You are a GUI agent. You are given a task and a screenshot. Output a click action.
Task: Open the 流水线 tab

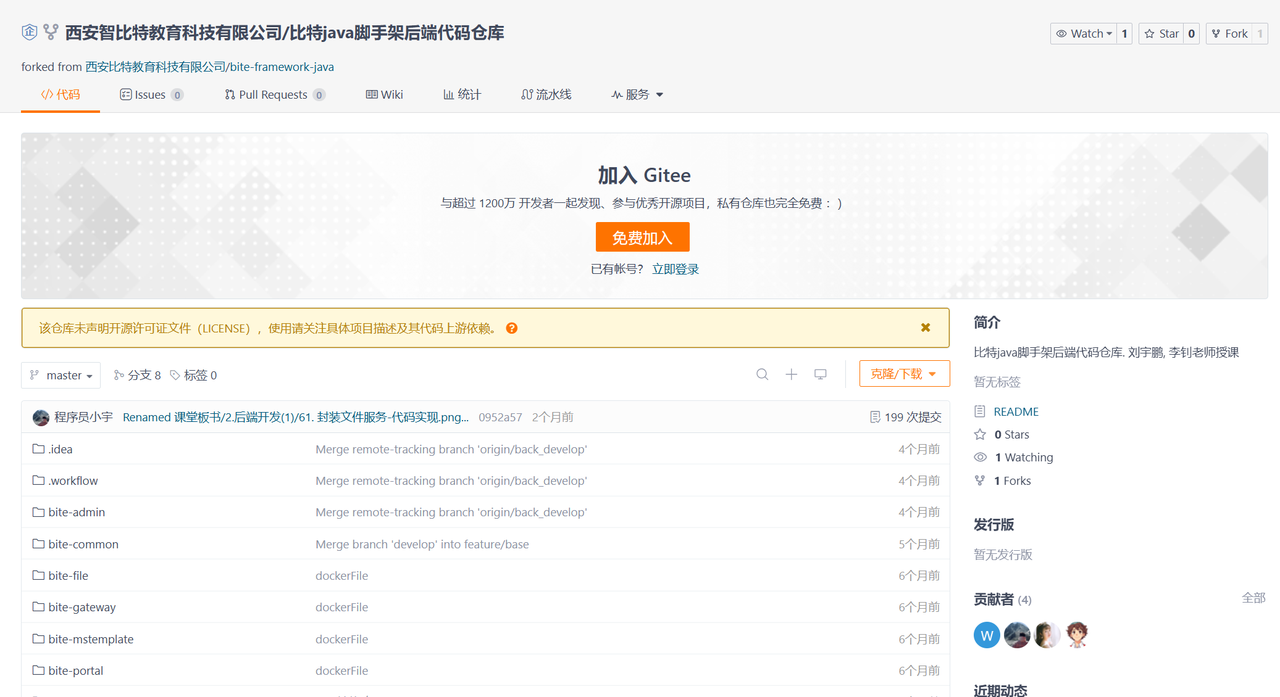[546, 94]
